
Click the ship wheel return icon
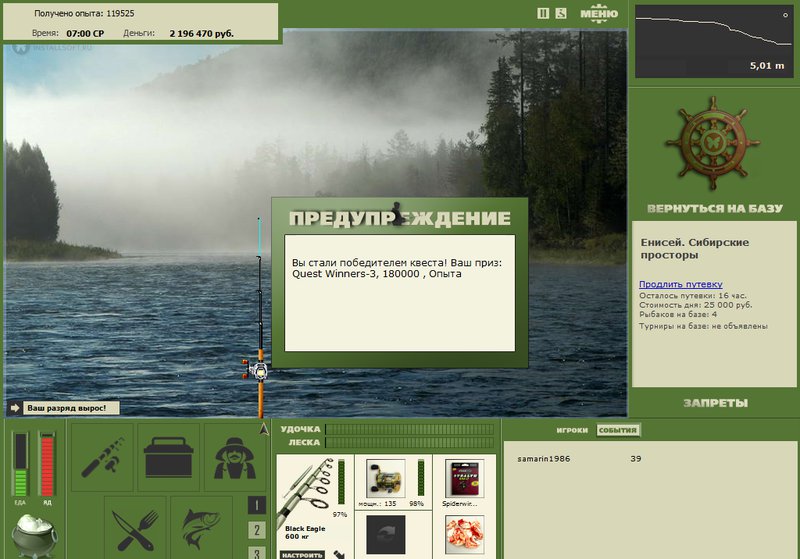point(713,143)
